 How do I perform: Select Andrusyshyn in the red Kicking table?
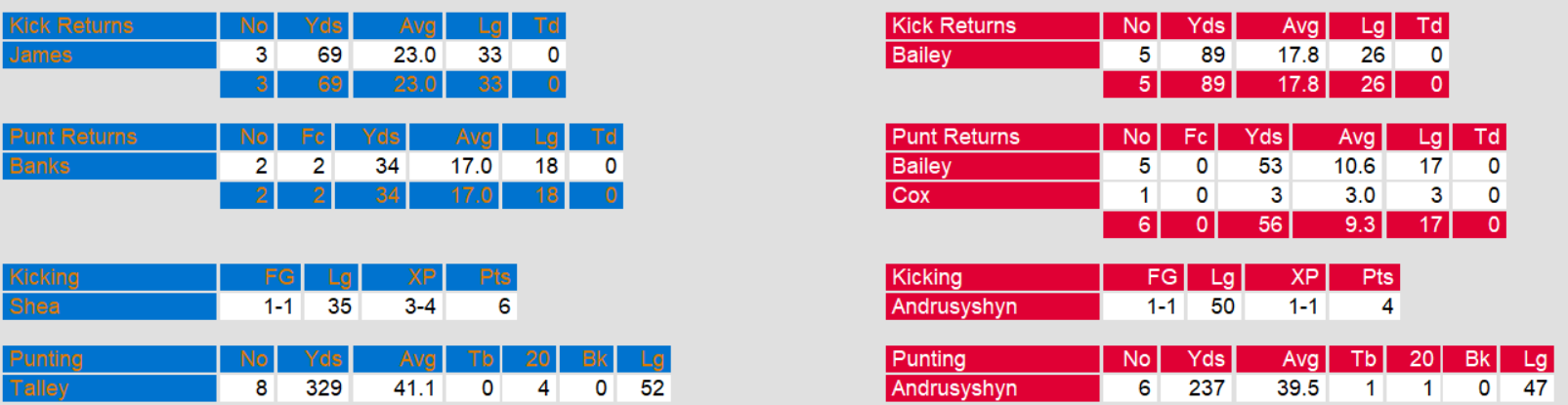tap(954, 307)
